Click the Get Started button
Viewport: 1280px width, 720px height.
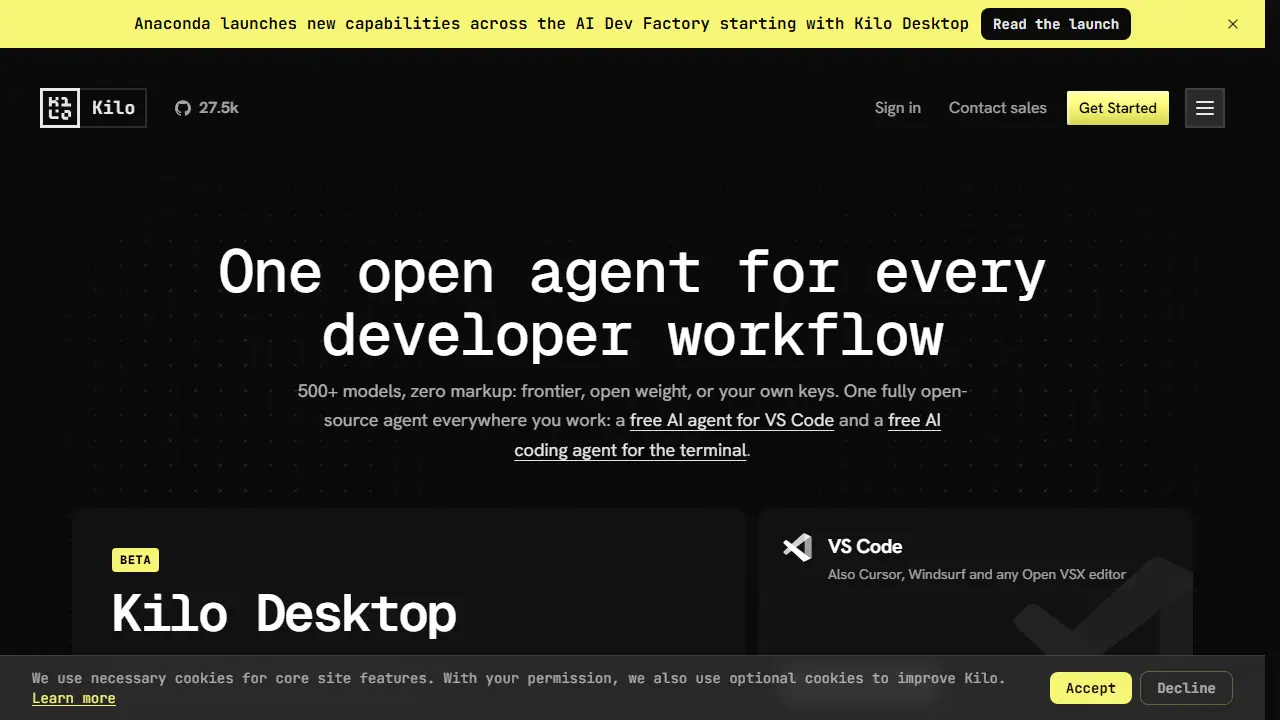(x=1118, y=108)
